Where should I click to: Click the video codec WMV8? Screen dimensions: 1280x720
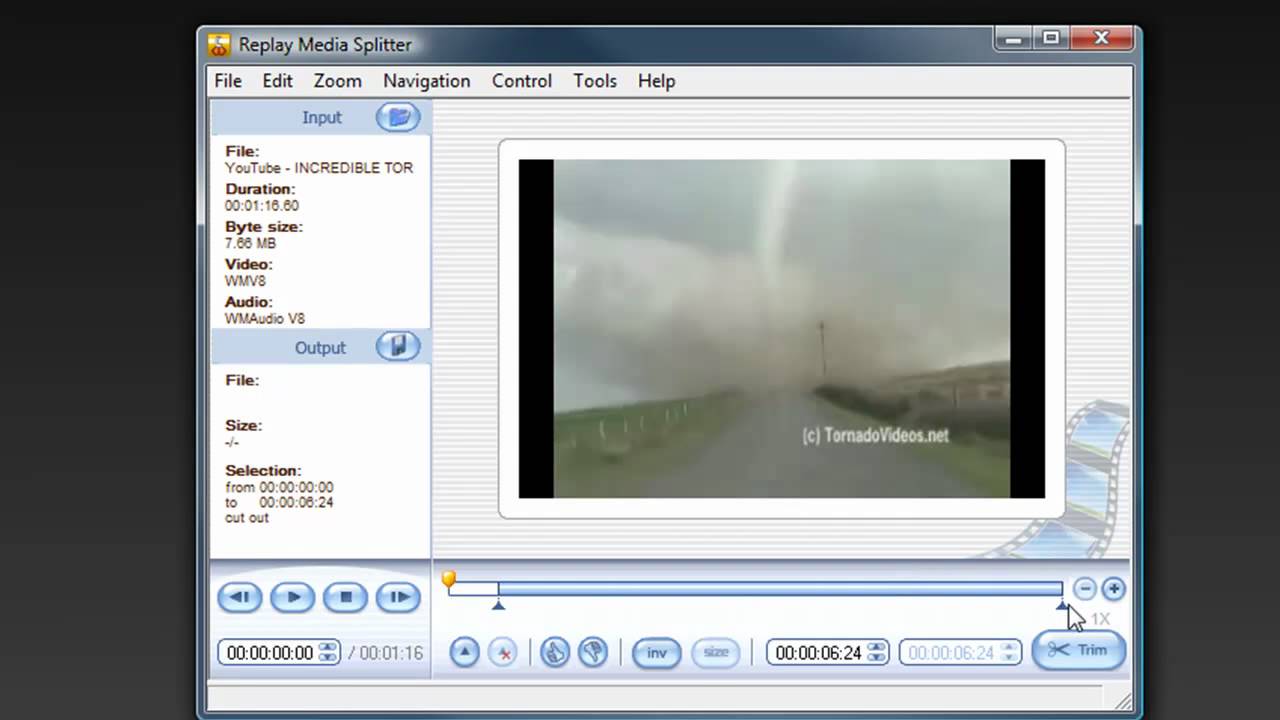click(x=245, y=281)
